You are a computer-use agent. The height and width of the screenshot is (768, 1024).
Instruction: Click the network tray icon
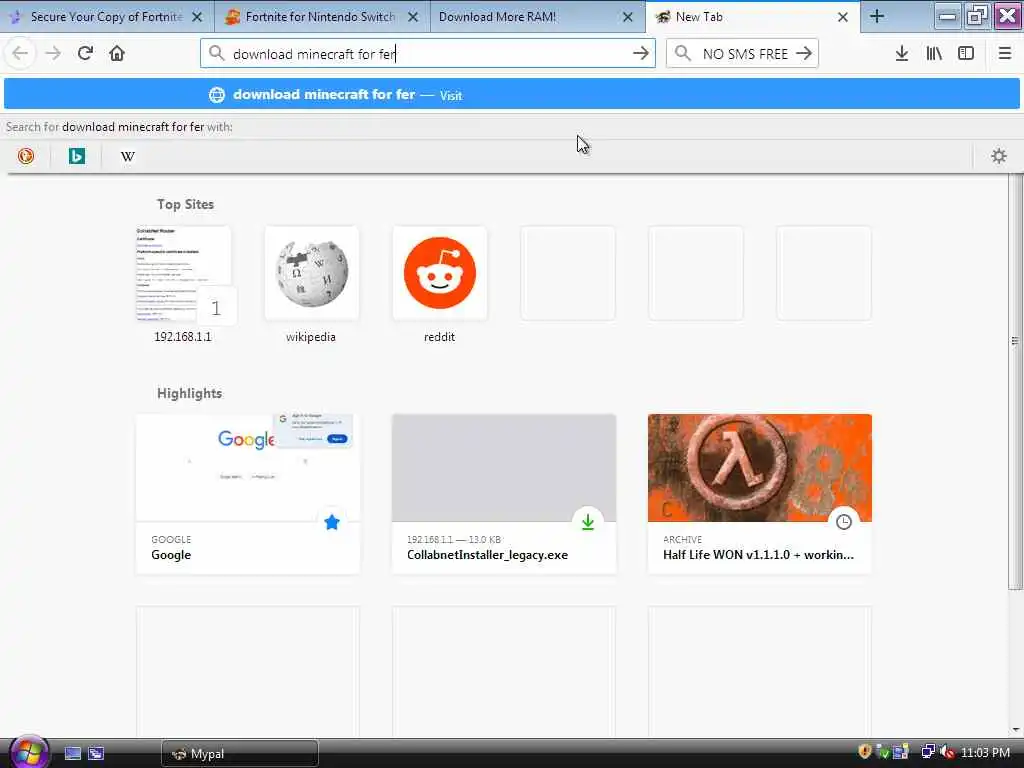click(927, 752)
